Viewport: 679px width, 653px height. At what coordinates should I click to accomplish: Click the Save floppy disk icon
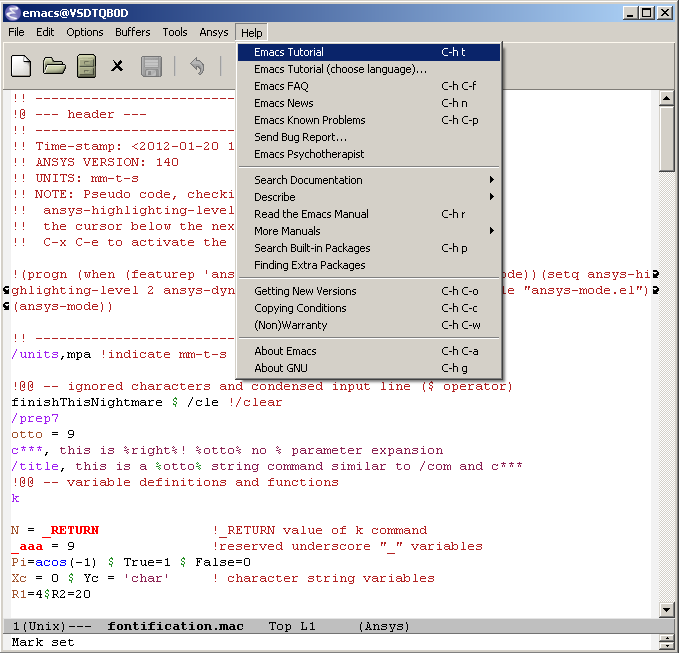click(x=152, y=67)
